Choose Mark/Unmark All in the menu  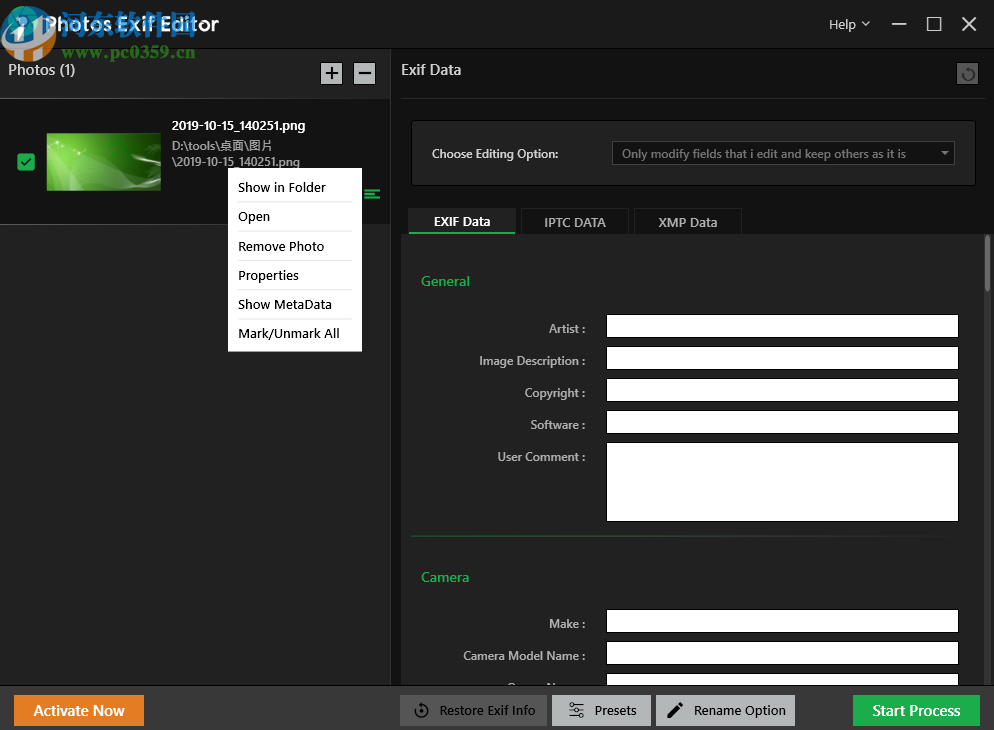[x=286, y=333]
